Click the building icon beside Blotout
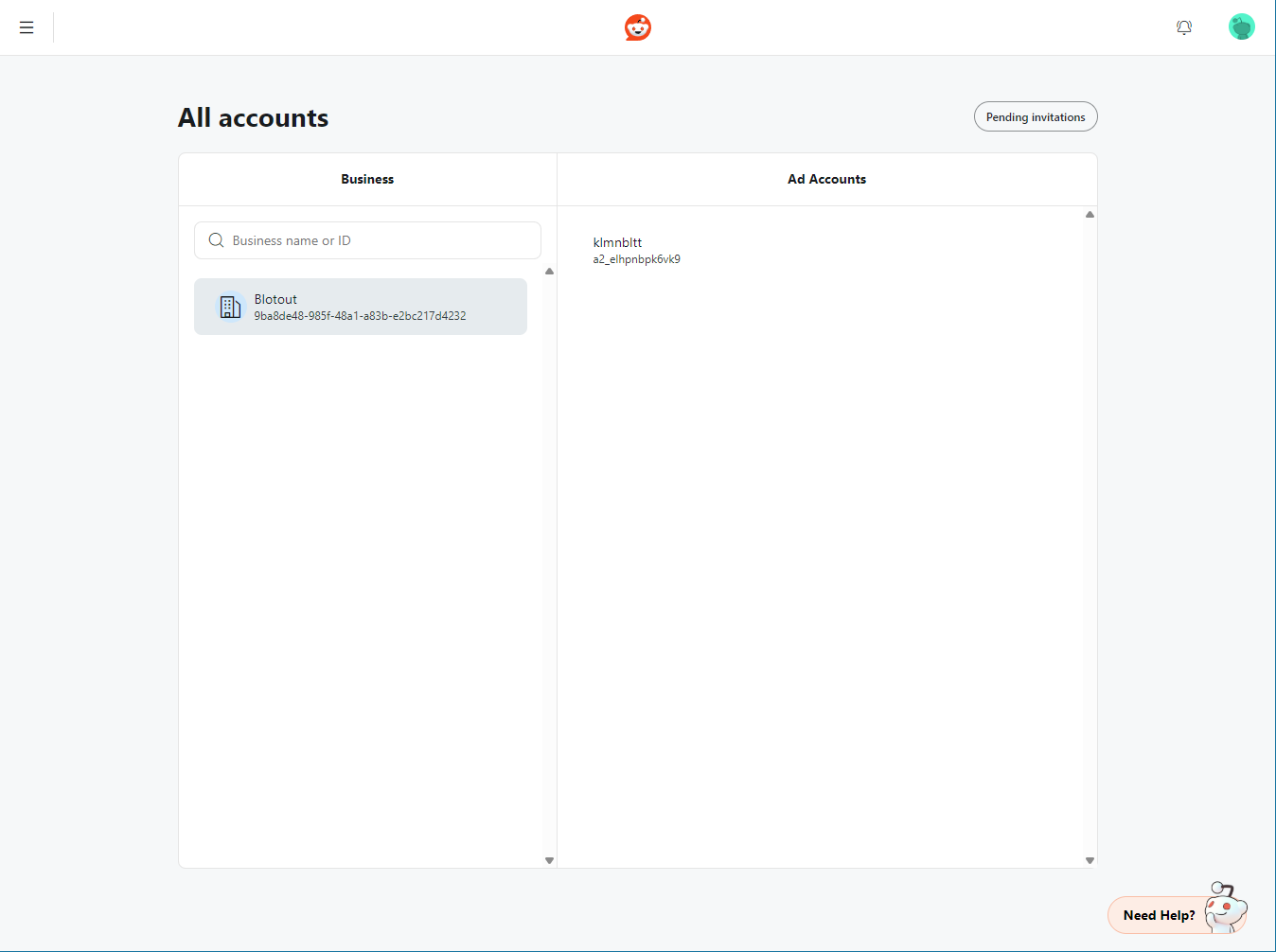 (230, 307)
